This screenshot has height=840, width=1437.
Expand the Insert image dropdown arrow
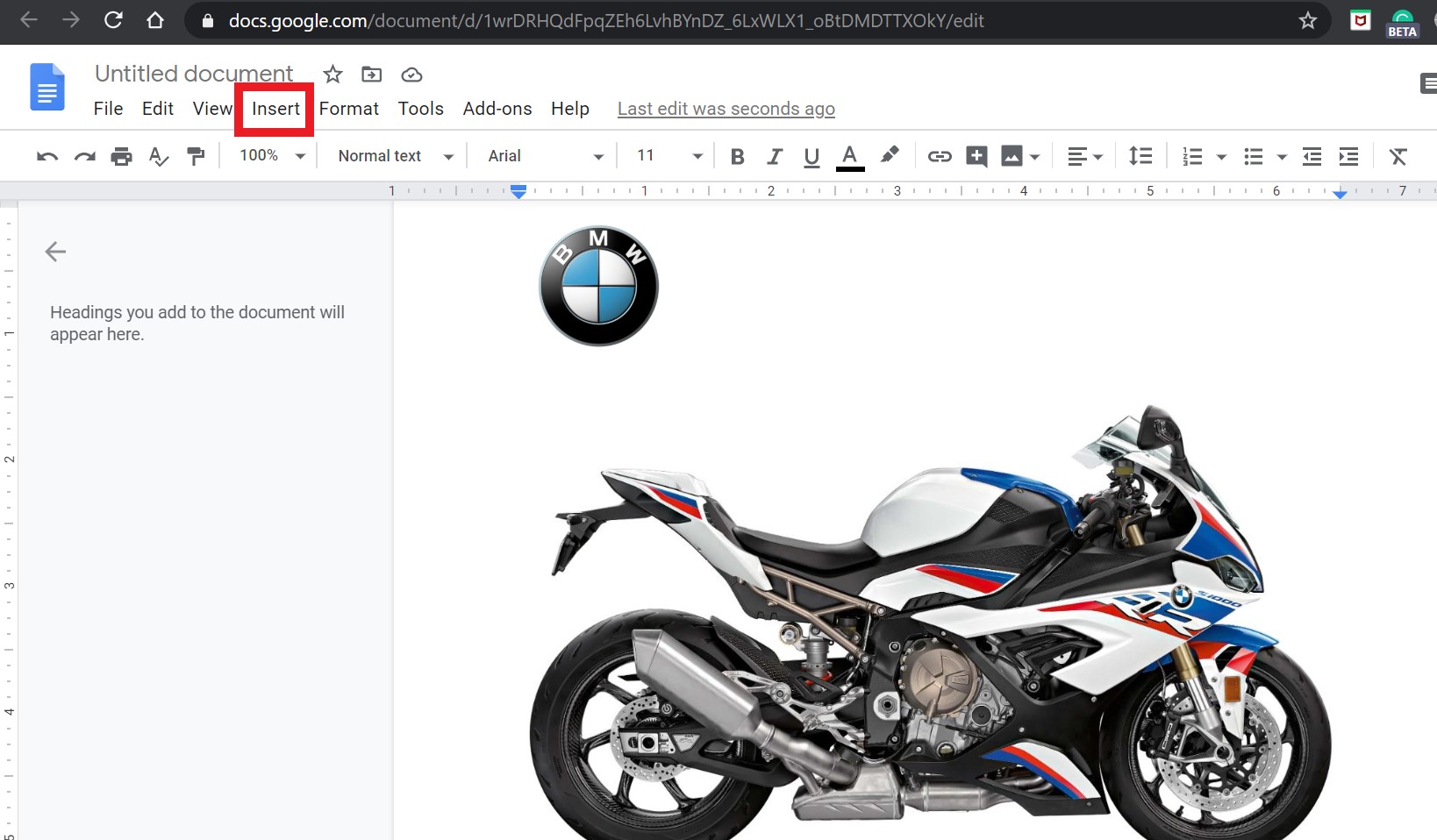[1035, 157]
